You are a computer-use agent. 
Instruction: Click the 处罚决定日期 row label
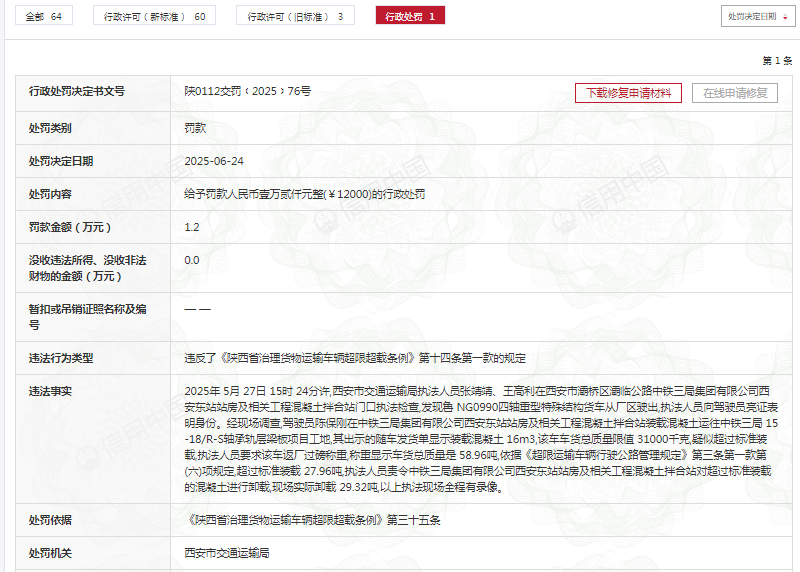[61, 161]
